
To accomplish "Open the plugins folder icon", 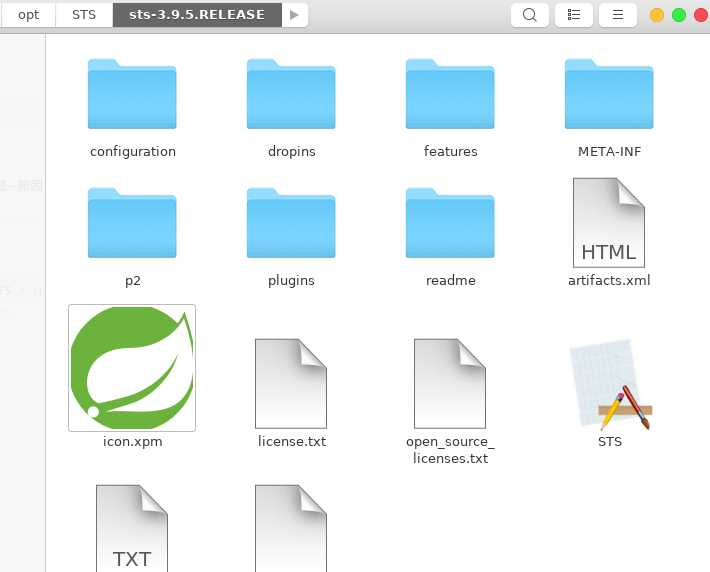I will [291, 223].
